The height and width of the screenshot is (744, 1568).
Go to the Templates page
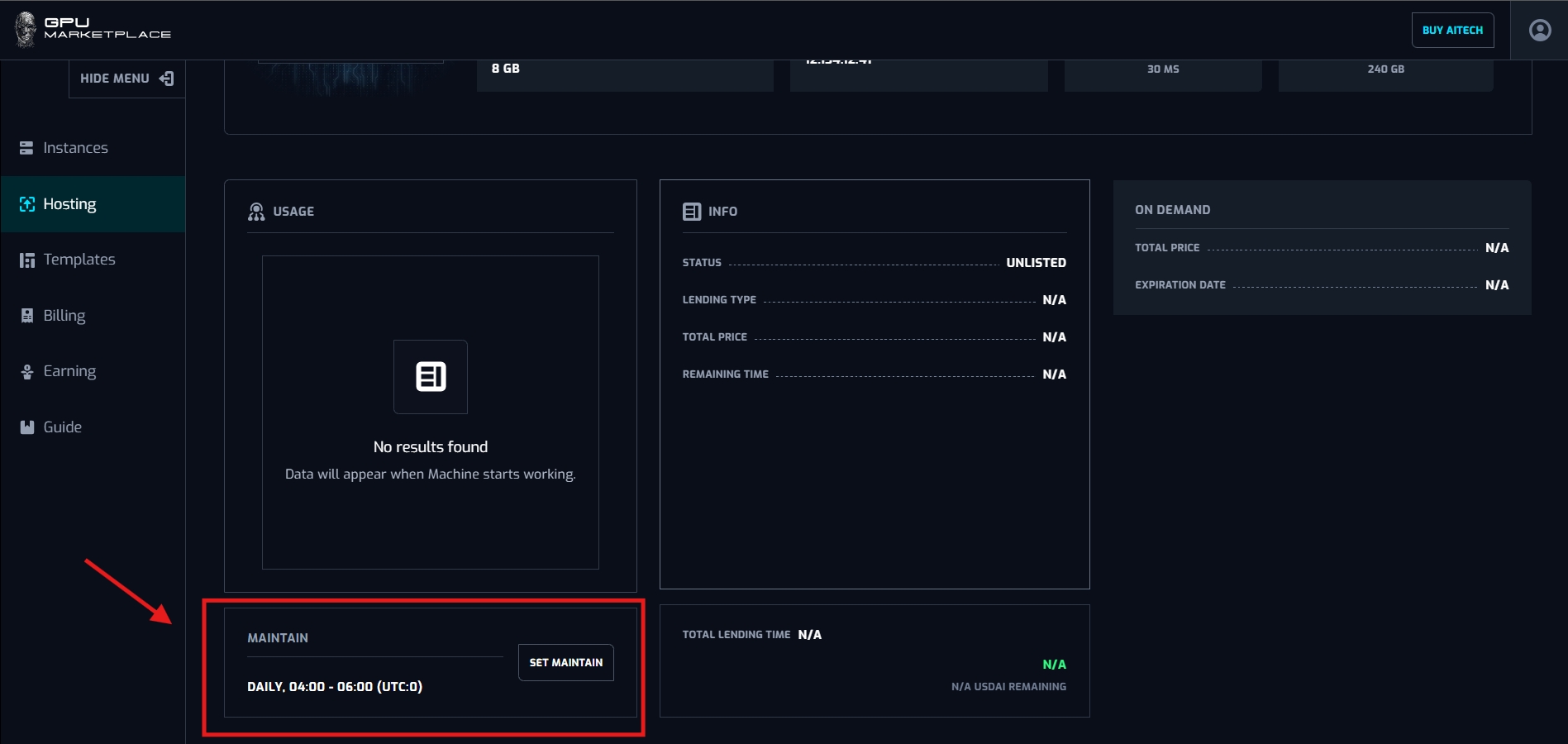[x=79, y=260]
